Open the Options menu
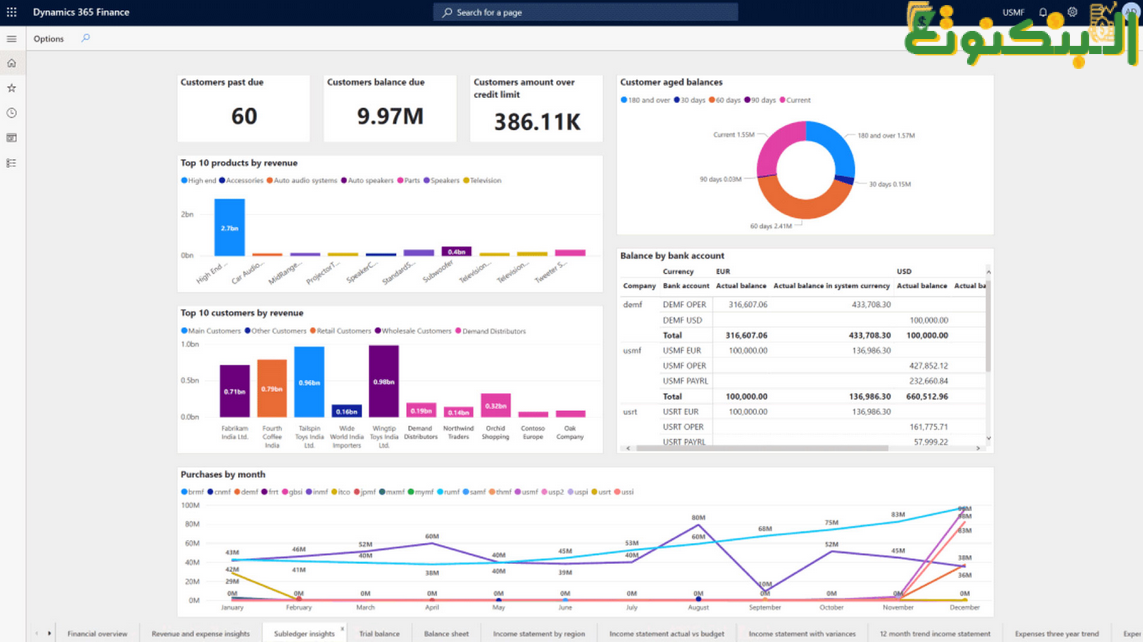This screenshot has height=642, width=1143. pos(48,39)
